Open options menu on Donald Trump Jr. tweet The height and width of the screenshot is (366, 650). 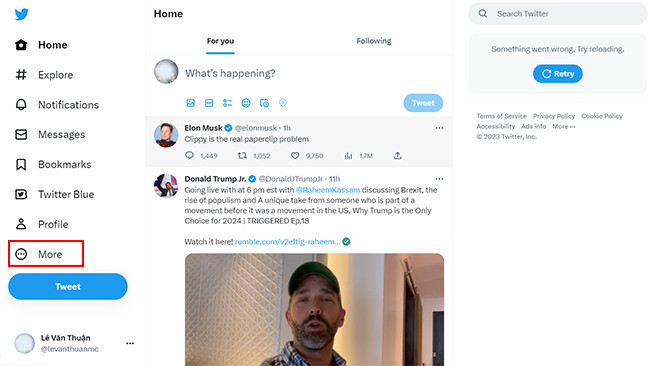click(439, 179)
